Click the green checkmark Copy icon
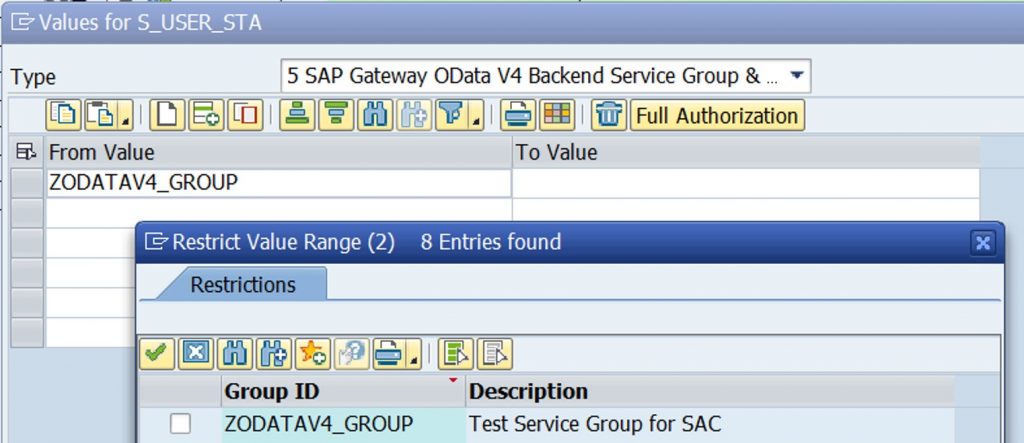Image resolution: width=1024 pixels, height=443 pixels. (x=156, y=354)
